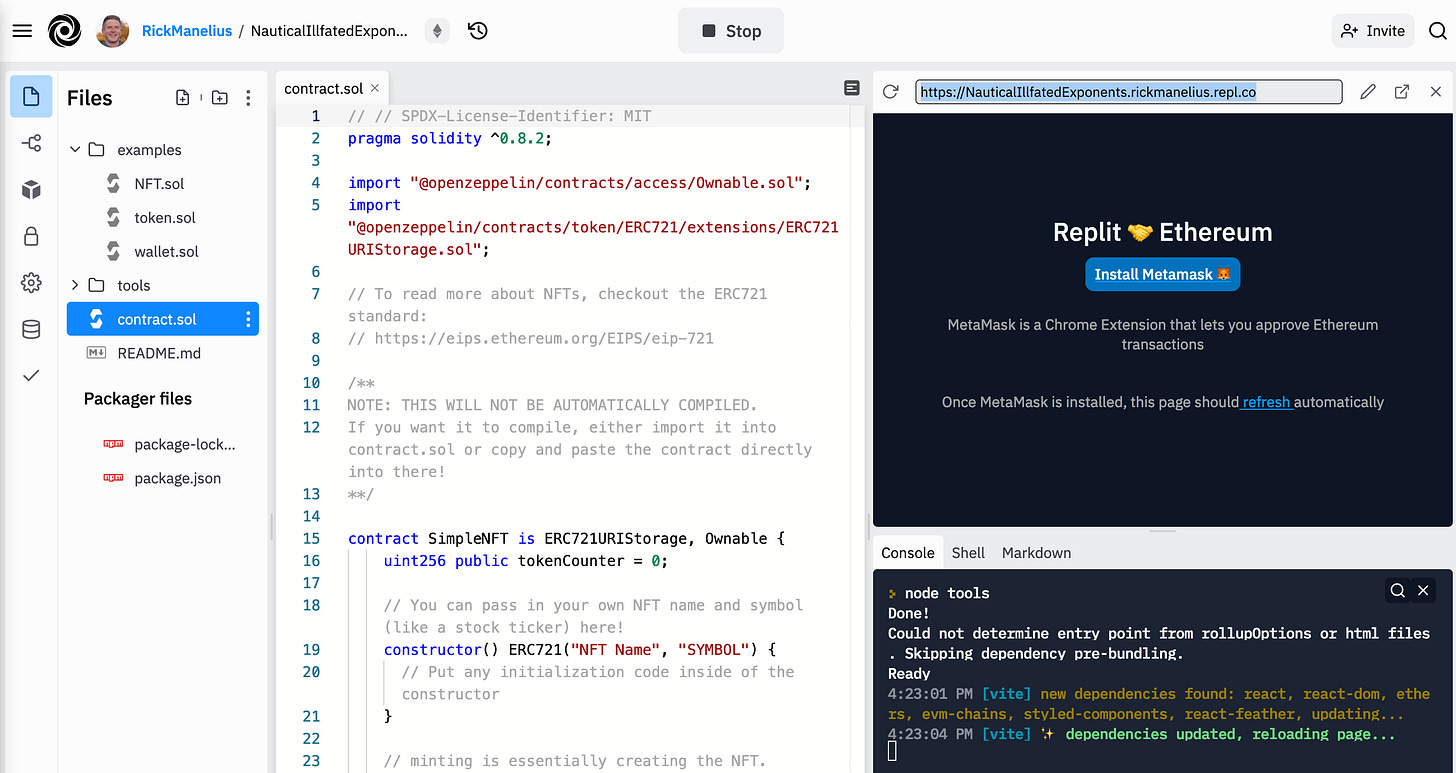This screenshot has width=1456, height=773.
Task: Click NauticalIllfatedExpon... repl name
Action: [x=329, y=31]
